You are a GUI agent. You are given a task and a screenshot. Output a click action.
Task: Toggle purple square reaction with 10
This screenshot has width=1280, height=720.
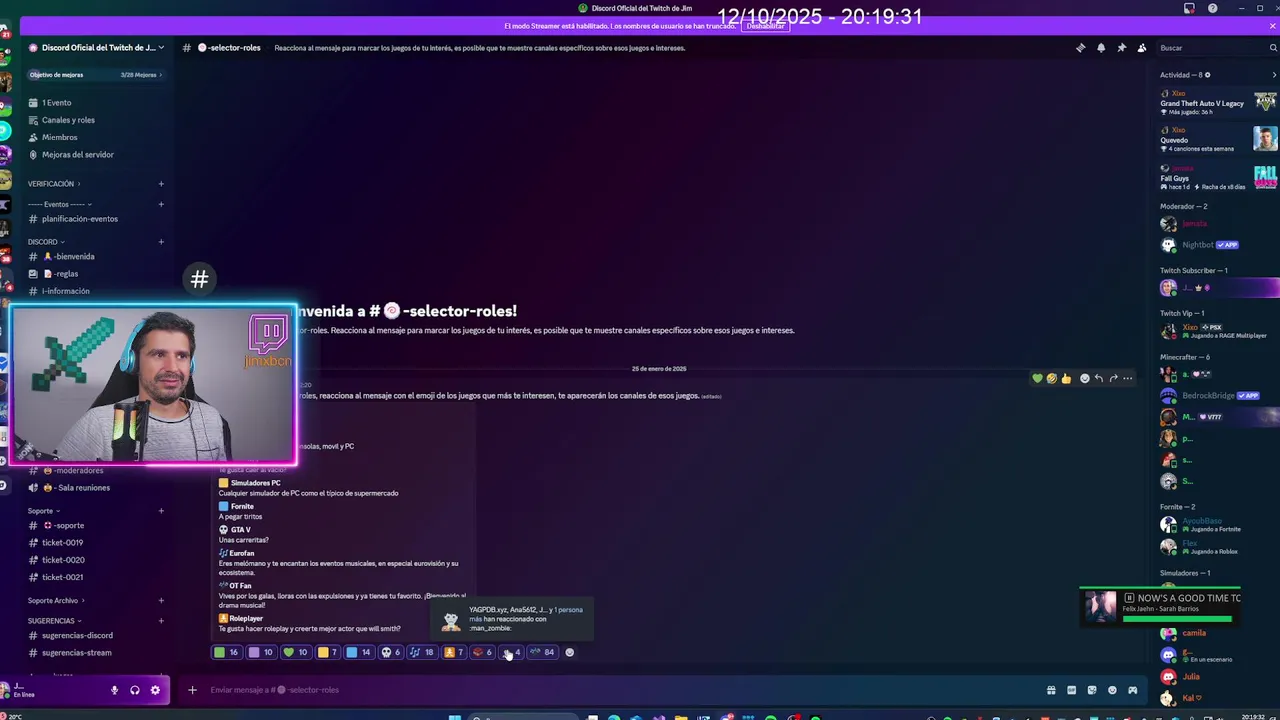tap(261, 652)
